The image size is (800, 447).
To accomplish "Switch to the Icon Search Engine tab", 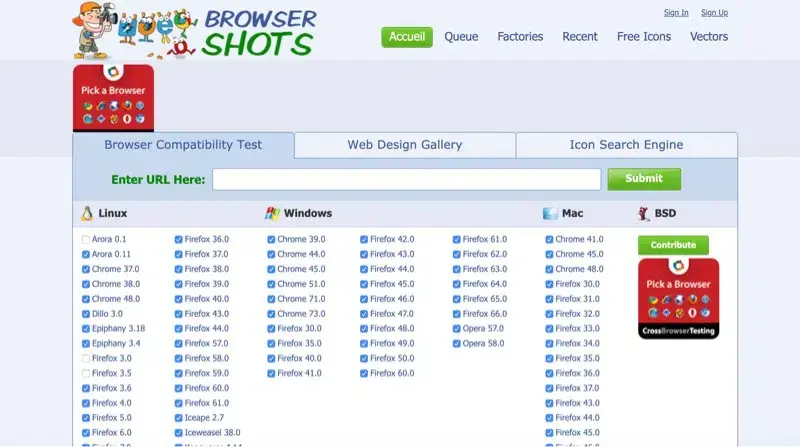I will tap(627, 145).
